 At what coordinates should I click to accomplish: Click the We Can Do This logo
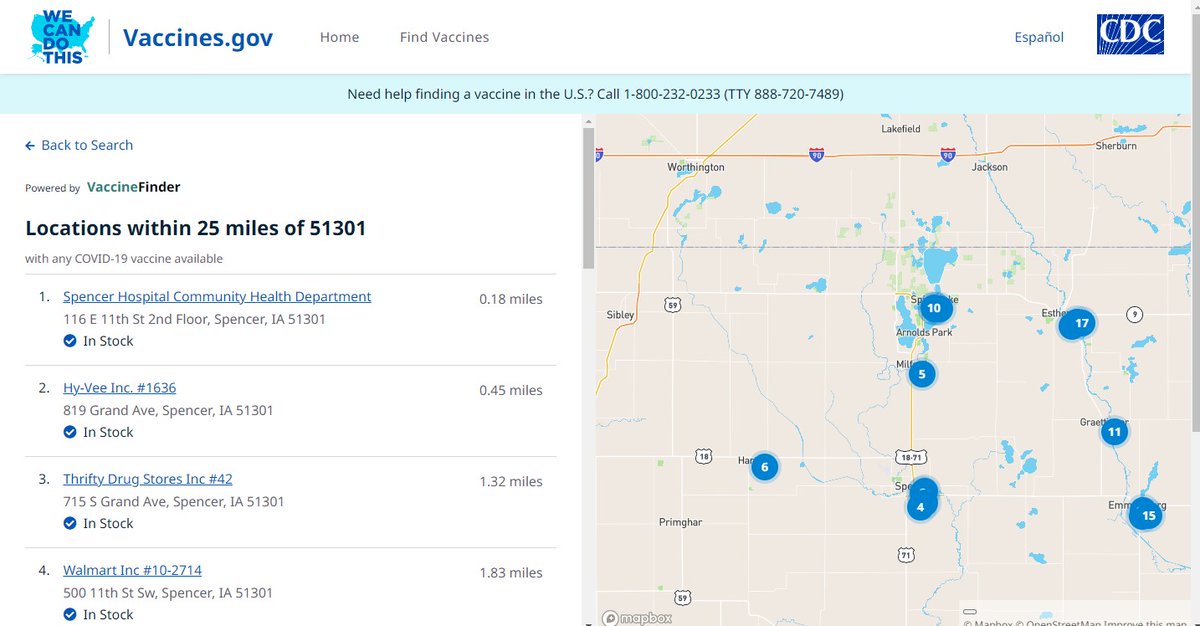(x=63, y=37)
